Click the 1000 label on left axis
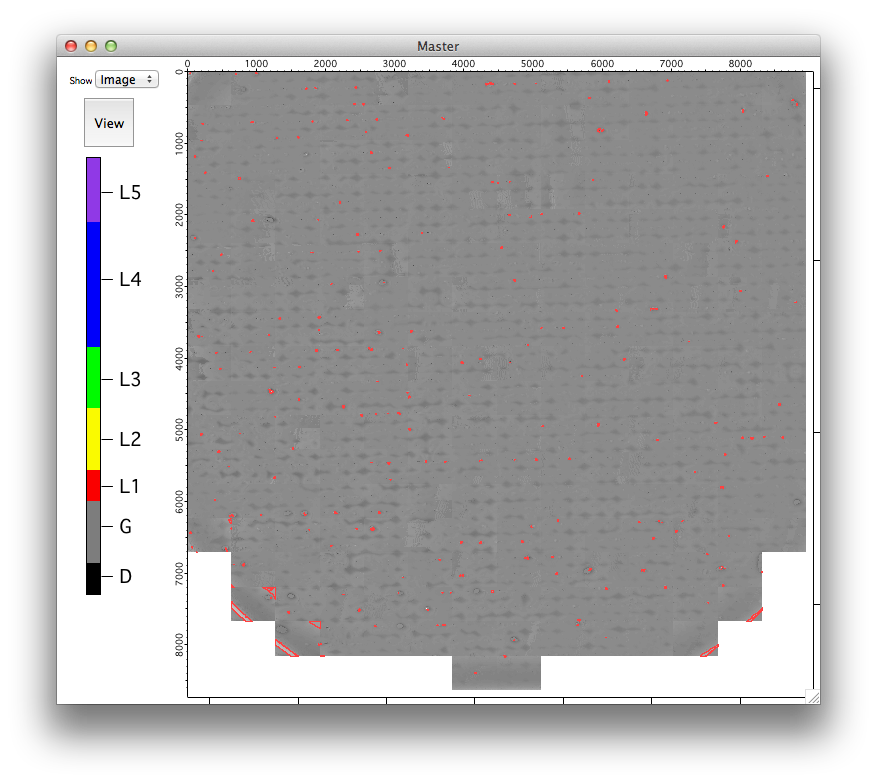Screen dimensions: 877x783 179,143
